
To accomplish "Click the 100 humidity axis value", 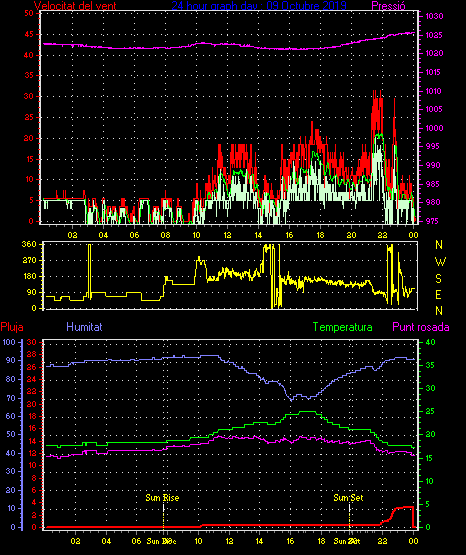I will 9,342.
